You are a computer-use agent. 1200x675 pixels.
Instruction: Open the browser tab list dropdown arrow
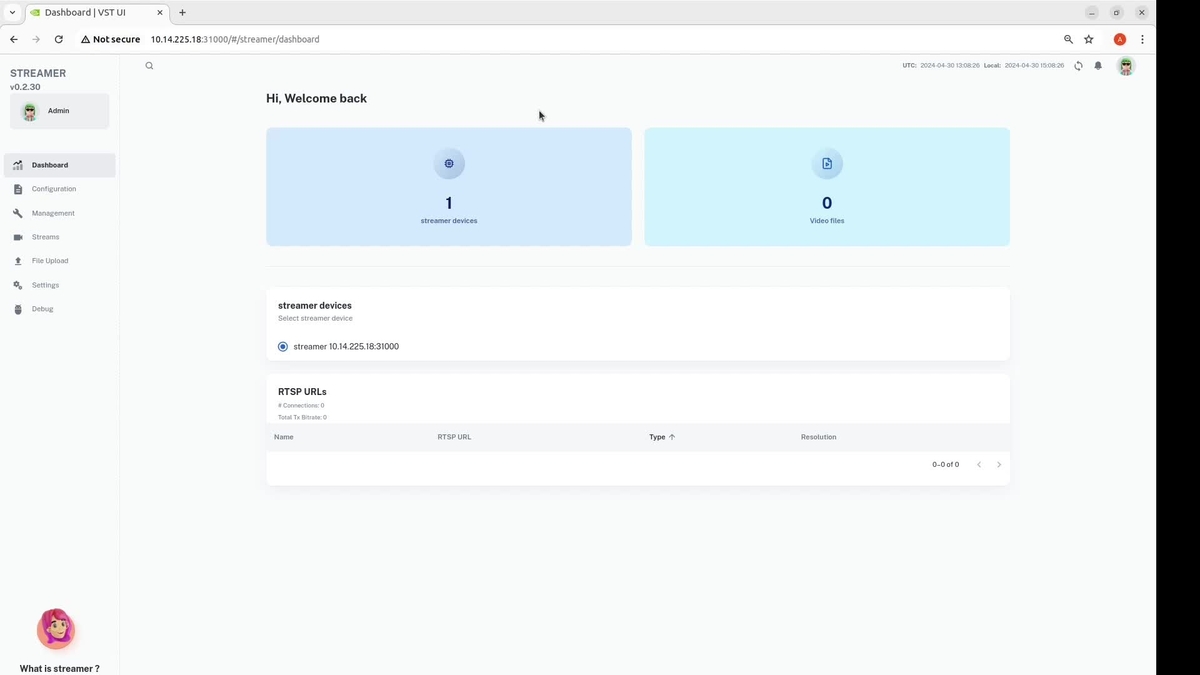(12, 13)
